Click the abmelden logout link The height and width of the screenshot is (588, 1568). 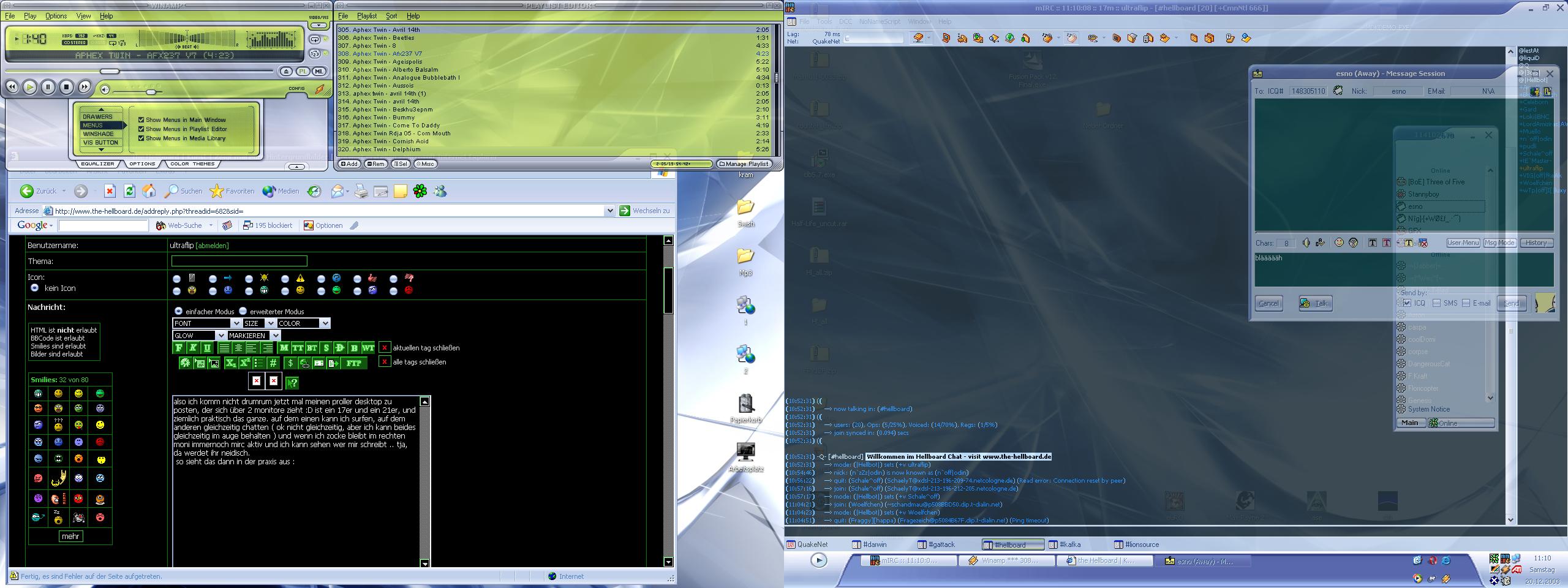tap(212, 246)
